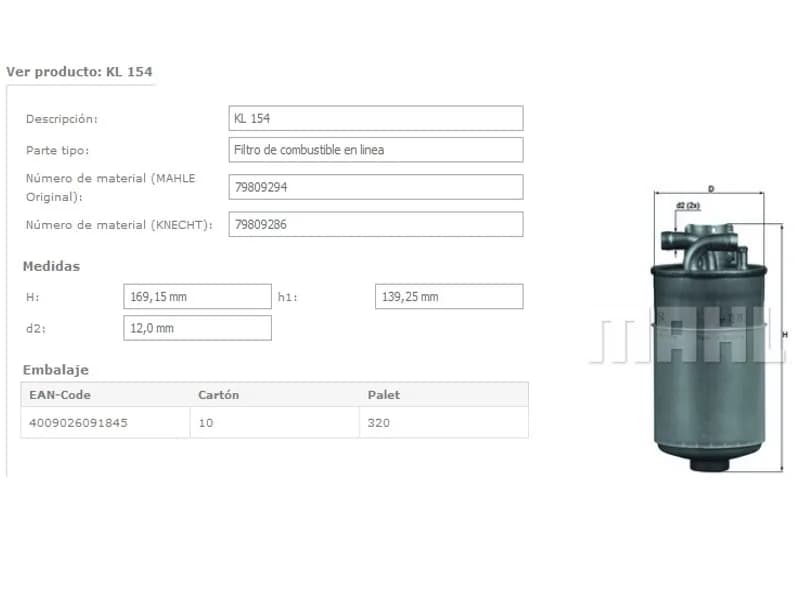Click the H measurement field 169,15 mm
The width and height of the screenshot is (800, 600).
coord(197,296)
